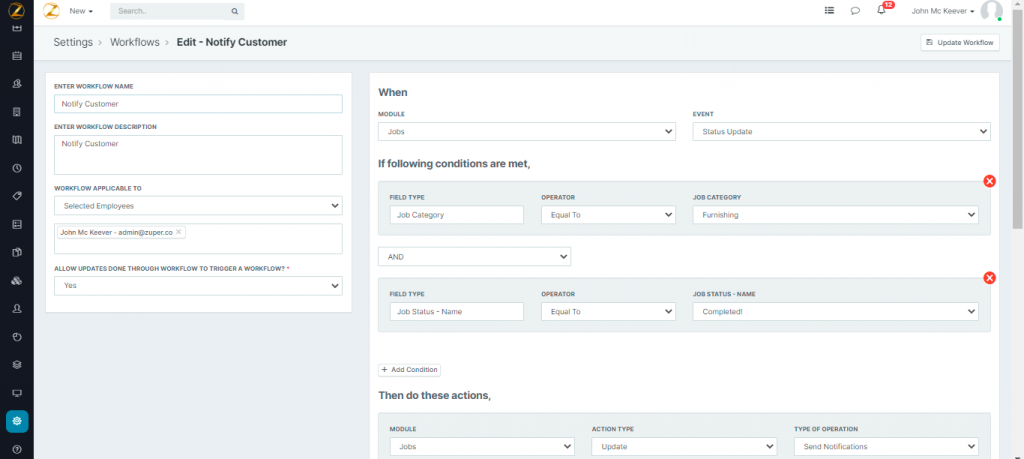Remove the Job Status - Name condition

pyautogui.click(x=989, y=278)
